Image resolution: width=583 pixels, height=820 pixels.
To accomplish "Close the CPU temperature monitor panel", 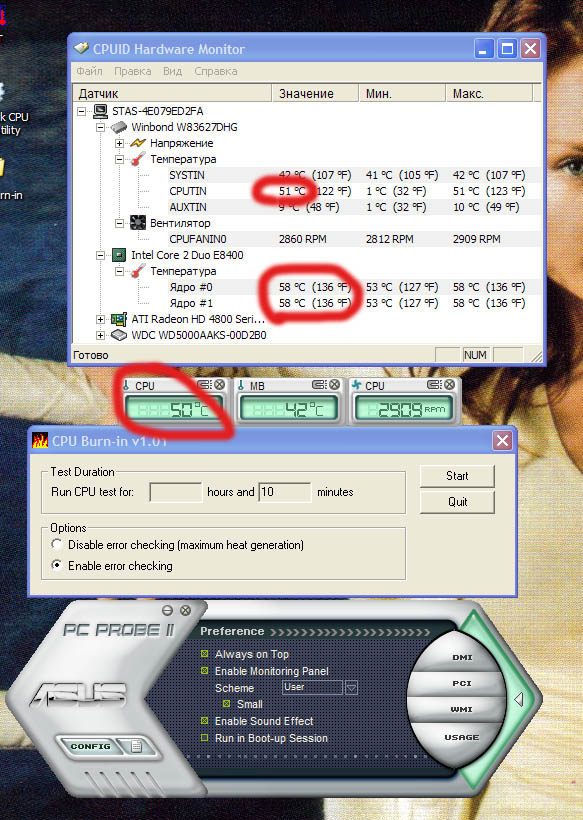I will coord(220,384).
